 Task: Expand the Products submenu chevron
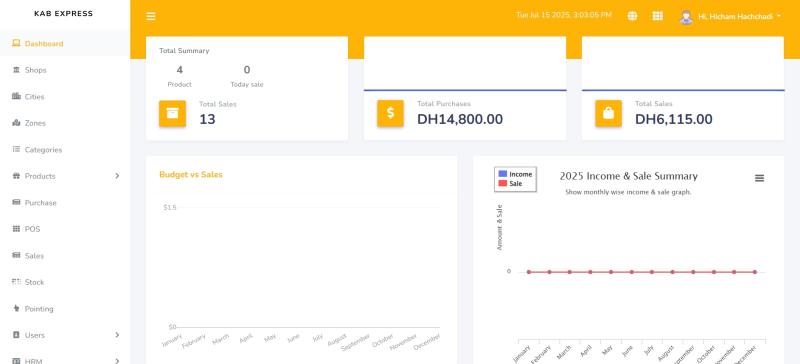117,176
